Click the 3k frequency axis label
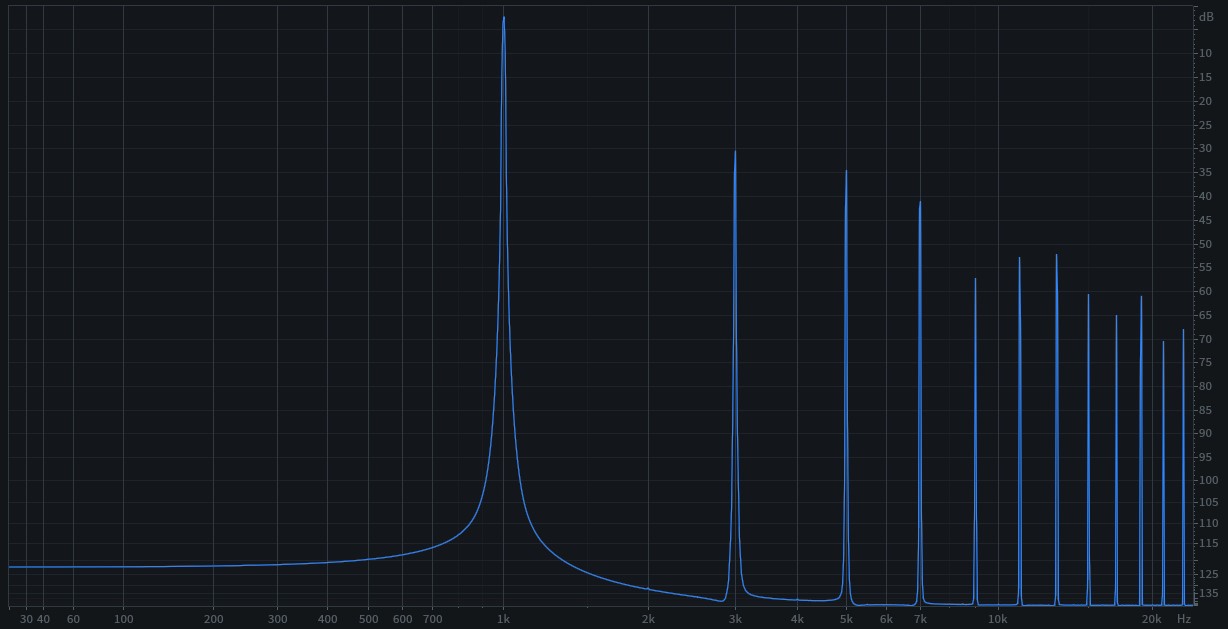The width and height of the screenshot is (1228, 629). pos(735,619)
